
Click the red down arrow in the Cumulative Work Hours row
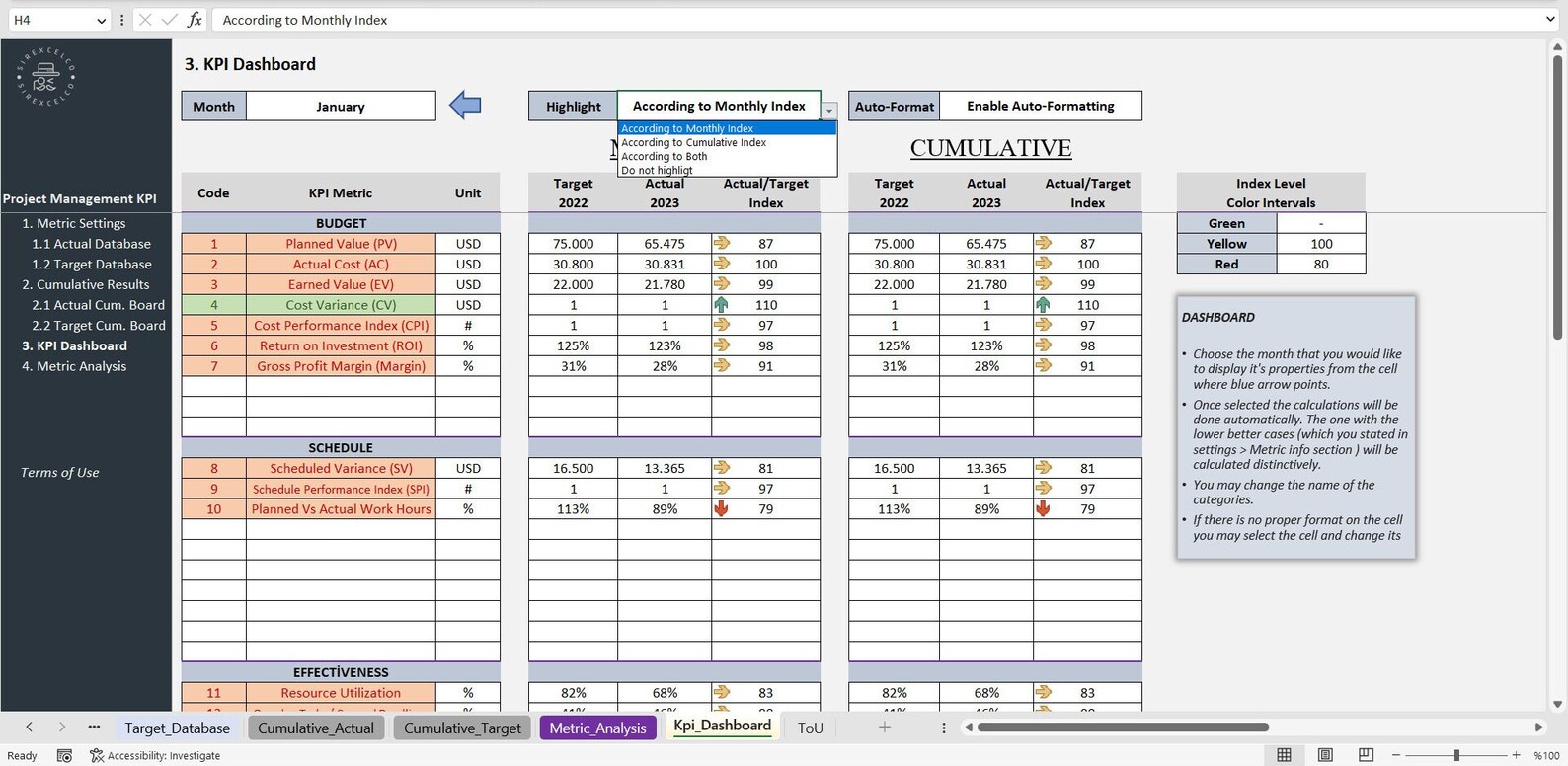coord(1043,509)
